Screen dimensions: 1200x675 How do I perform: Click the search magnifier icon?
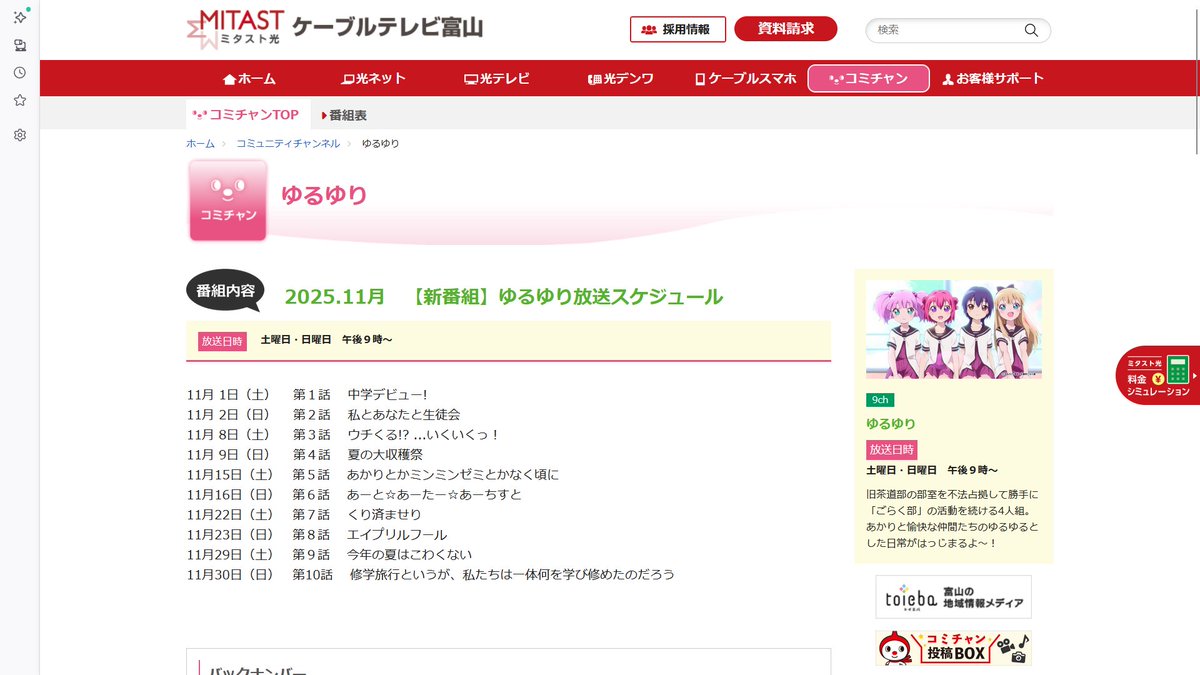[x=1031, y=30]
